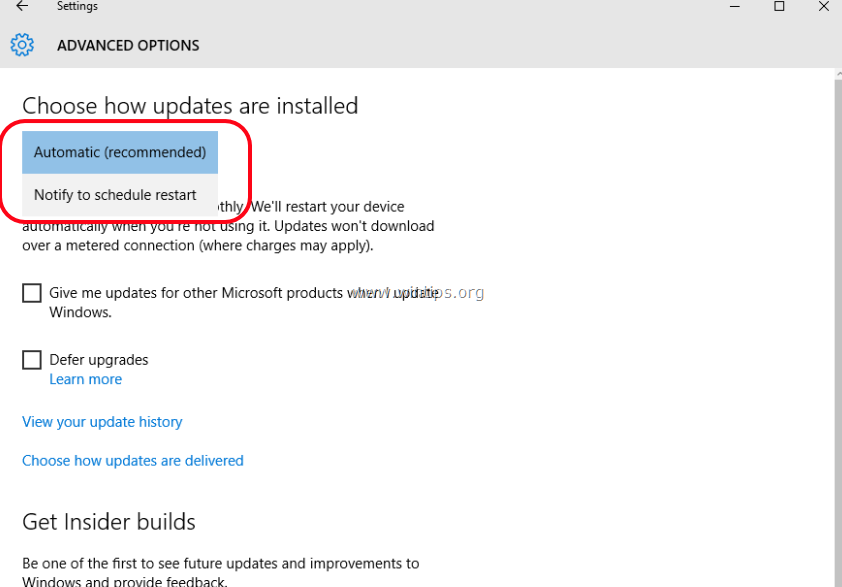Select the Automatic (recommended) option

(120, 152)
